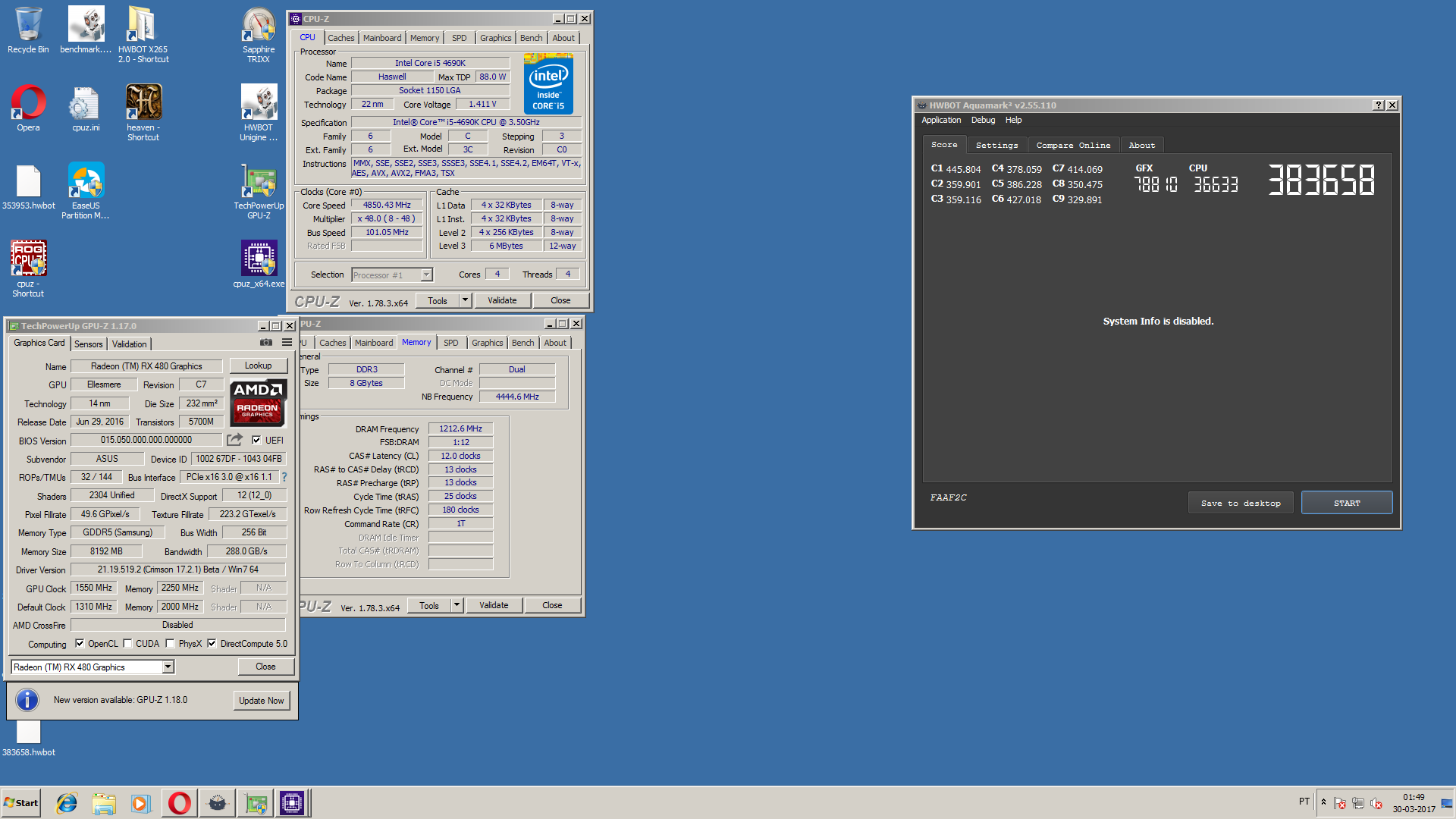The image size is (1456, 819).
Task: Open the Settings tab in Aquamark
Action: 996,145
